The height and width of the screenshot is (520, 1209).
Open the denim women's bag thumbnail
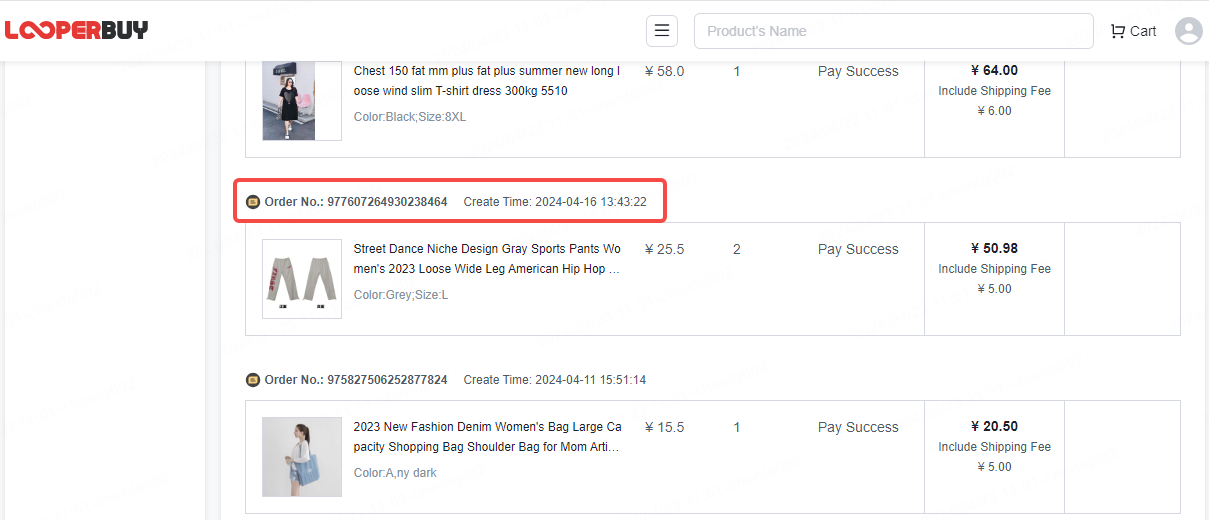click(301, 457)
